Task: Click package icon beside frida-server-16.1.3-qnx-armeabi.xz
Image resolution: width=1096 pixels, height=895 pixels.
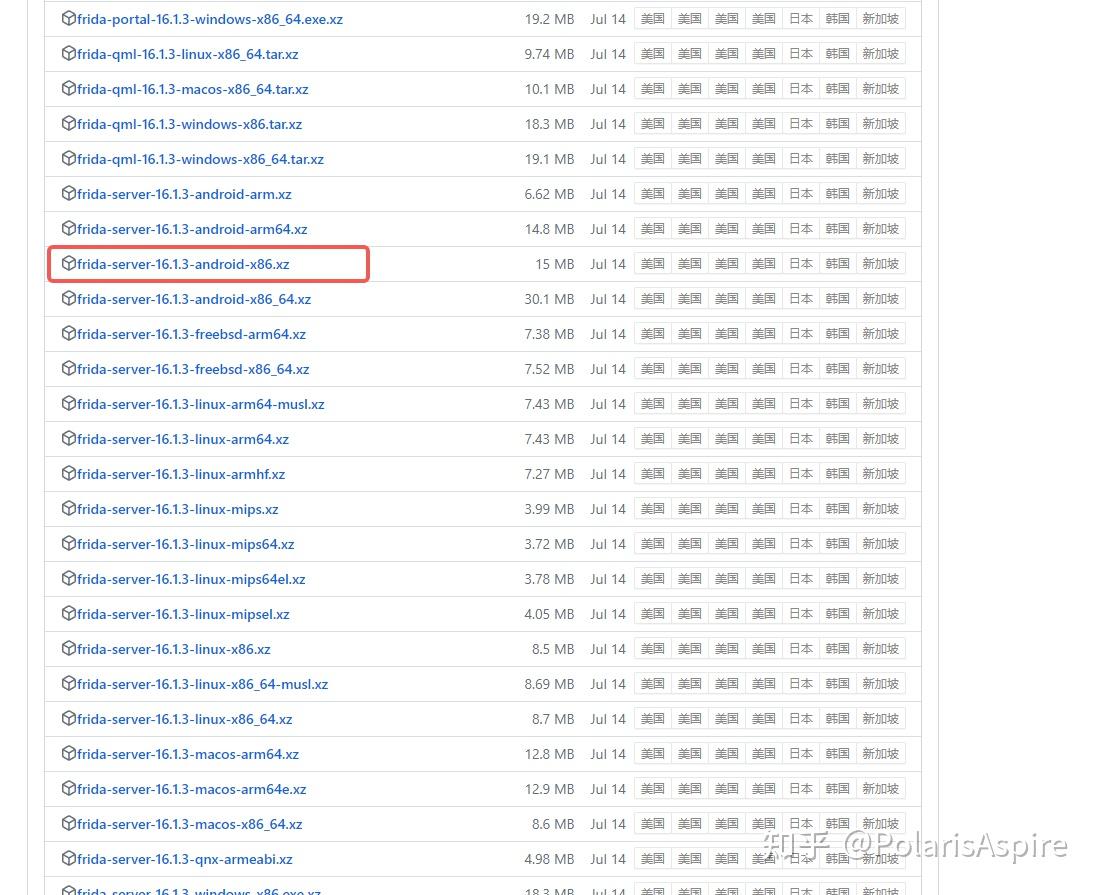Action: [68, 857]
